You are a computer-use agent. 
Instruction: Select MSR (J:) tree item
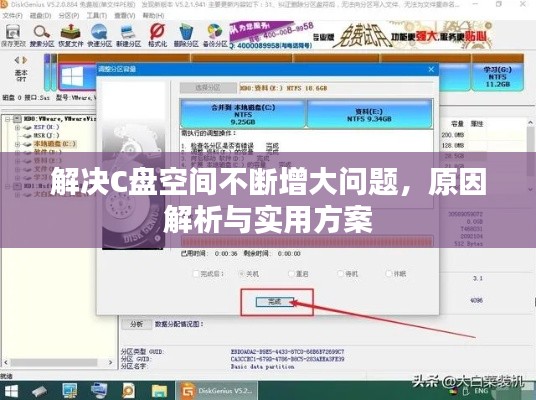pos(46,135)
